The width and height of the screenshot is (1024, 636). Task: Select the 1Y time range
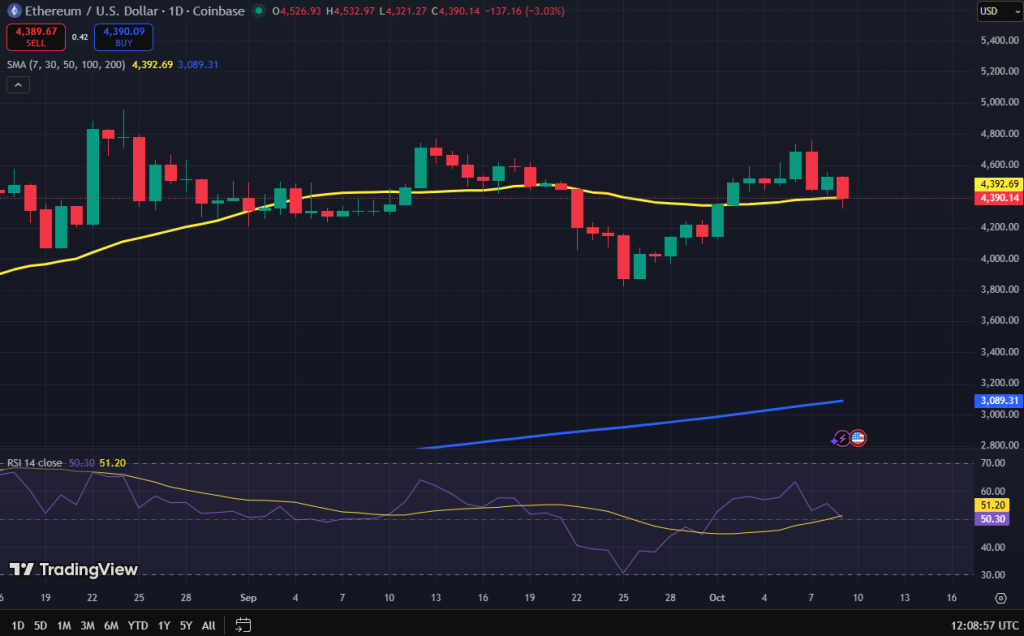tap(164, 626)
